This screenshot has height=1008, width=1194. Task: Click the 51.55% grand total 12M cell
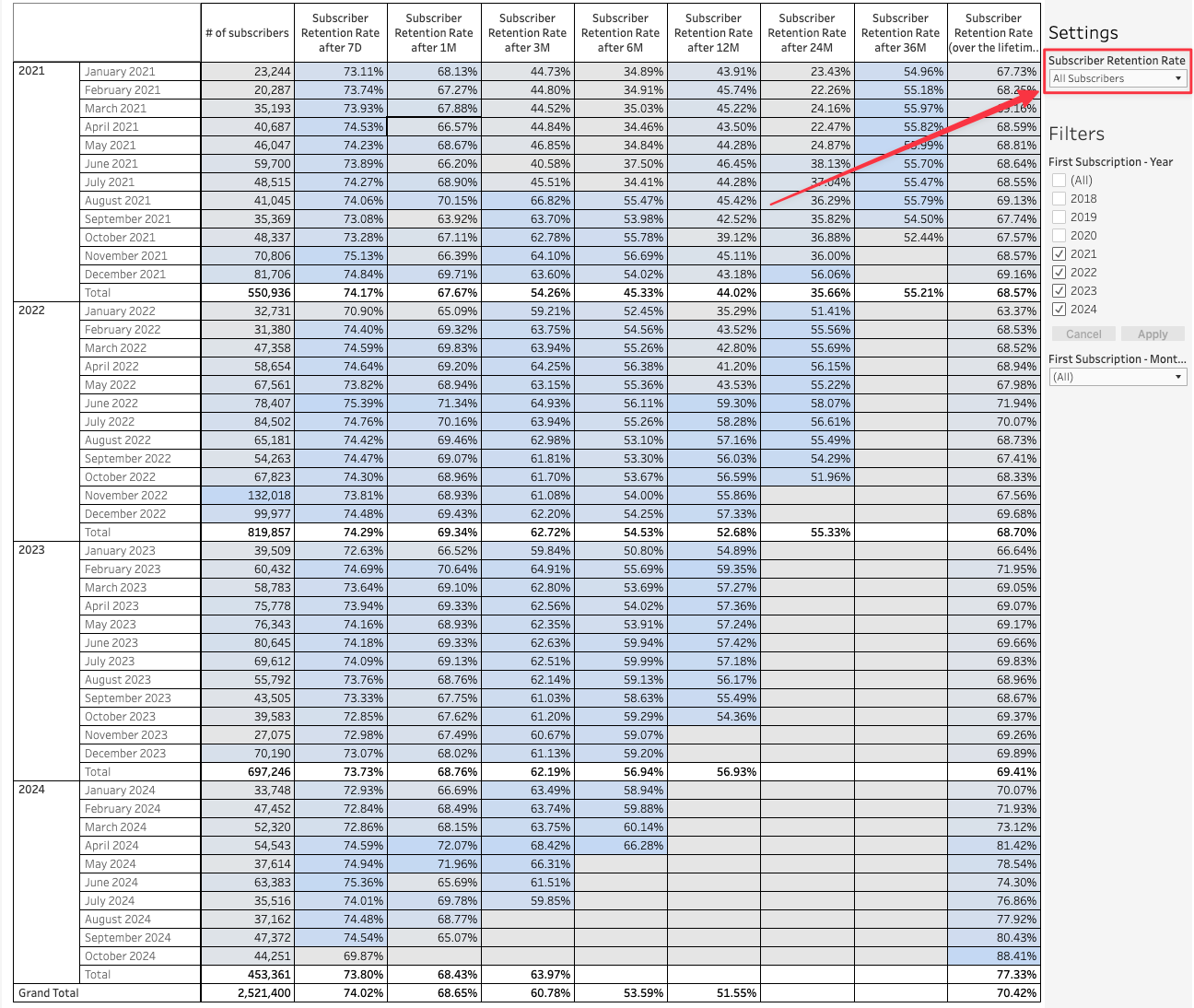pos(714,993)
